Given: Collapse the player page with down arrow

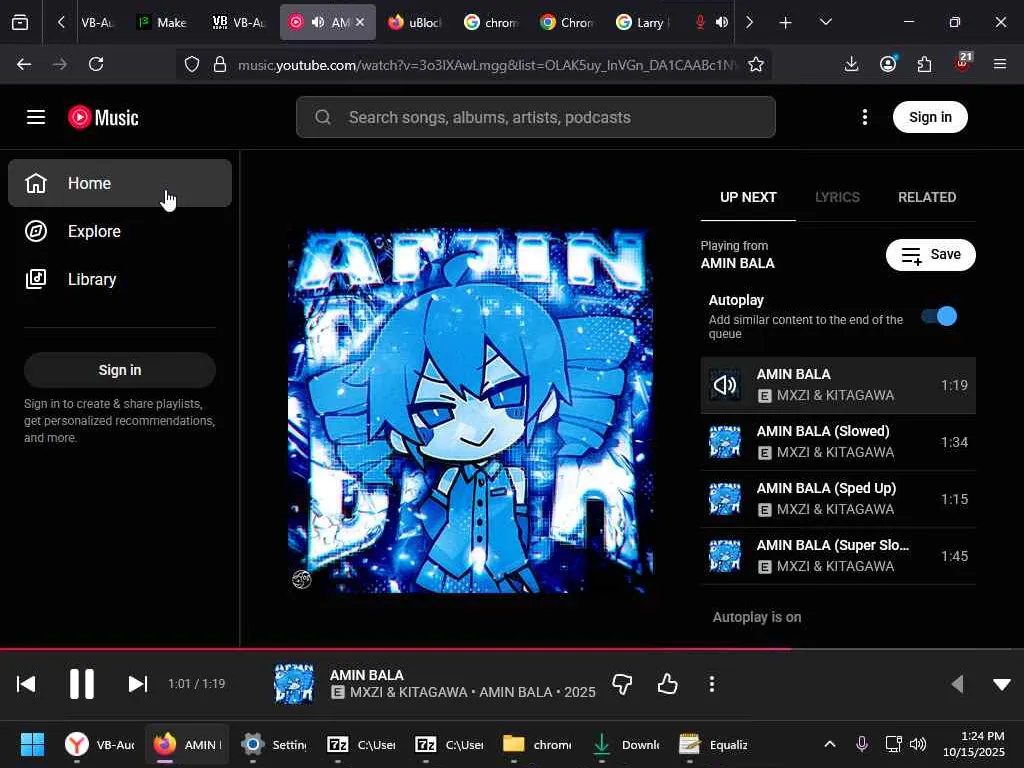Looking at the screenshot, I should tap(1002, 684).
